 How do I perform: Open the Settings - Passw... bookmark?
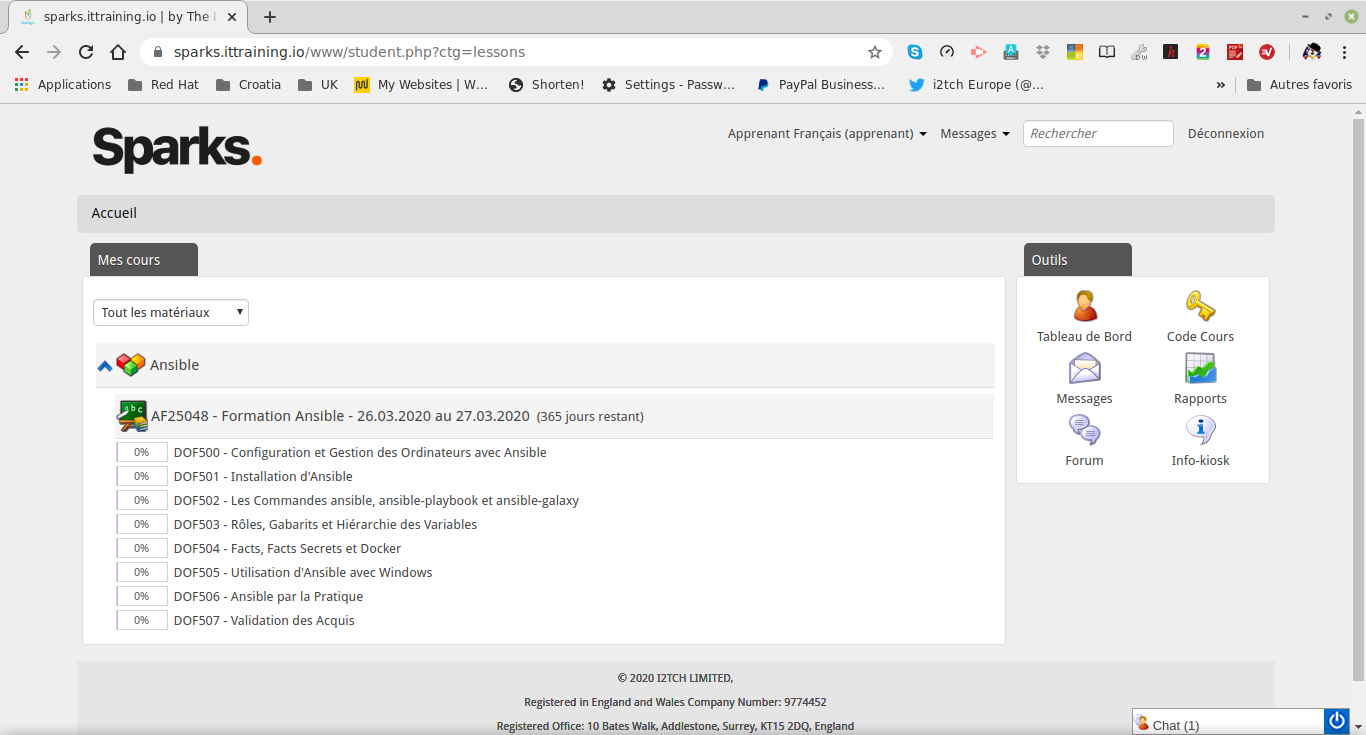(x=668, y=85)
